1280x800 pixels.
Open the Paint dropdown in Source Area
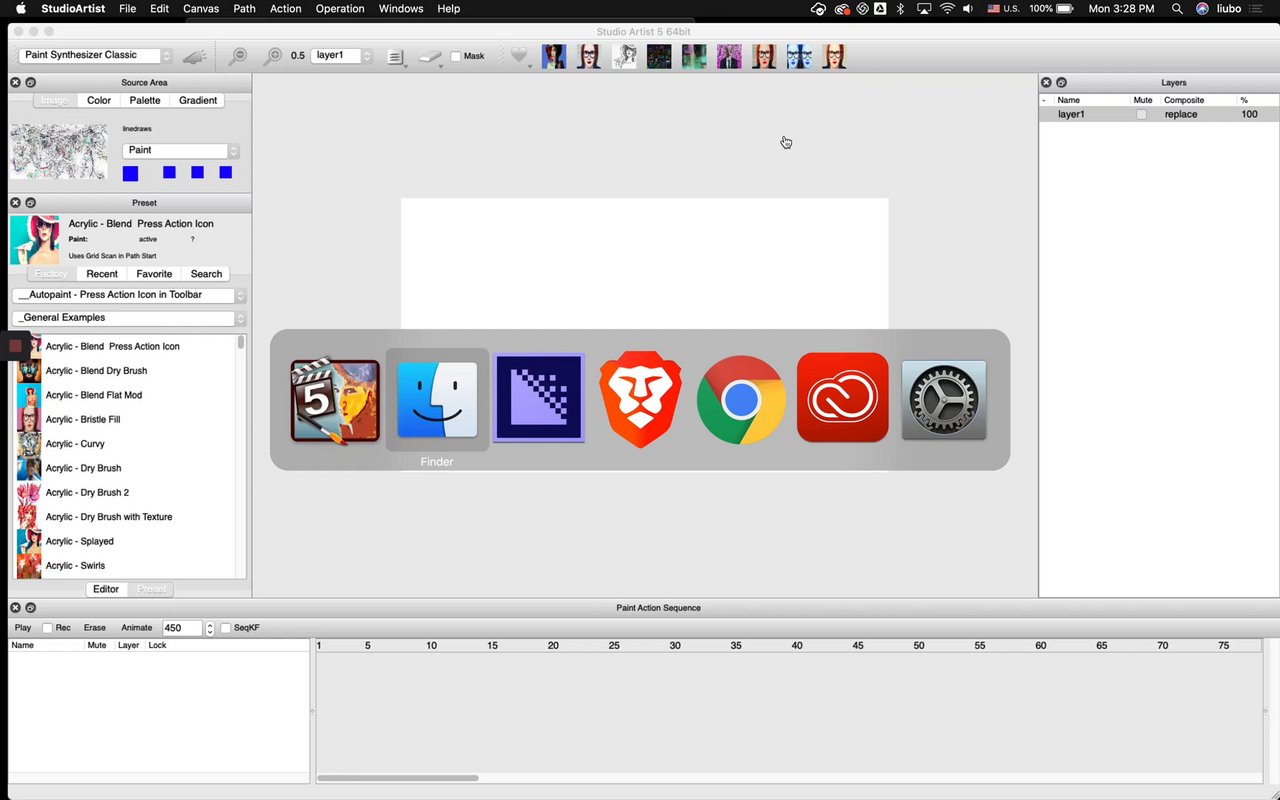(181, 151)
